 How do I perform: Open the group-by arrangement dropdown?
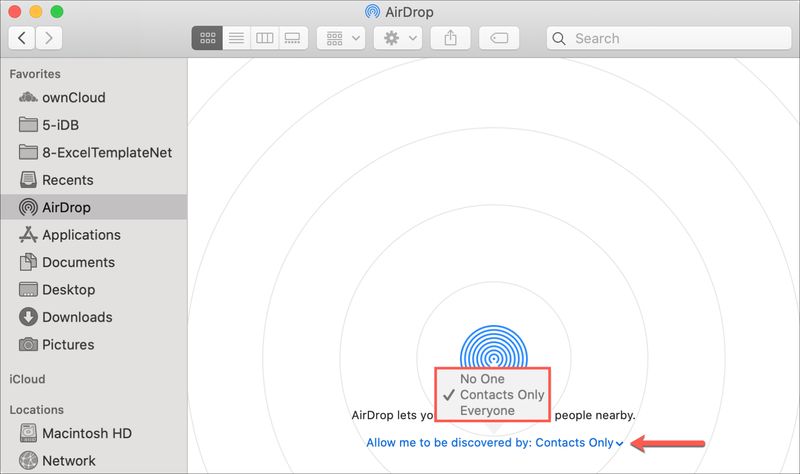coord(341,38)
